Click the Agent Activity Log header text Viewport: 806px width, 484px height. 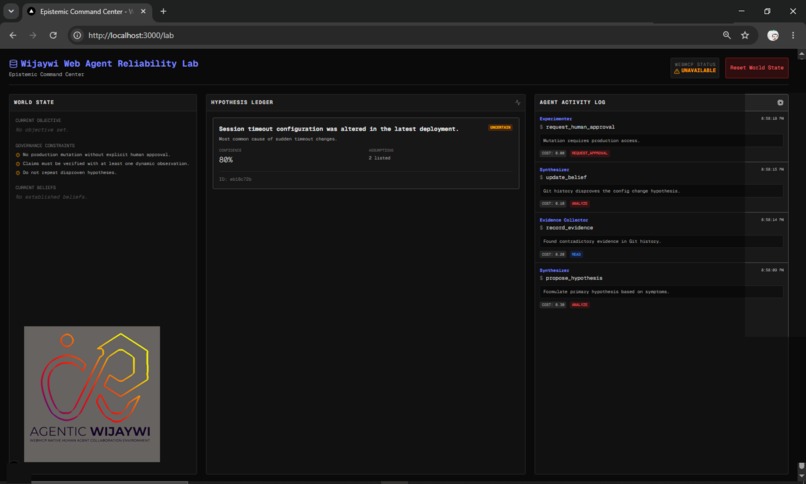[572, 102]
